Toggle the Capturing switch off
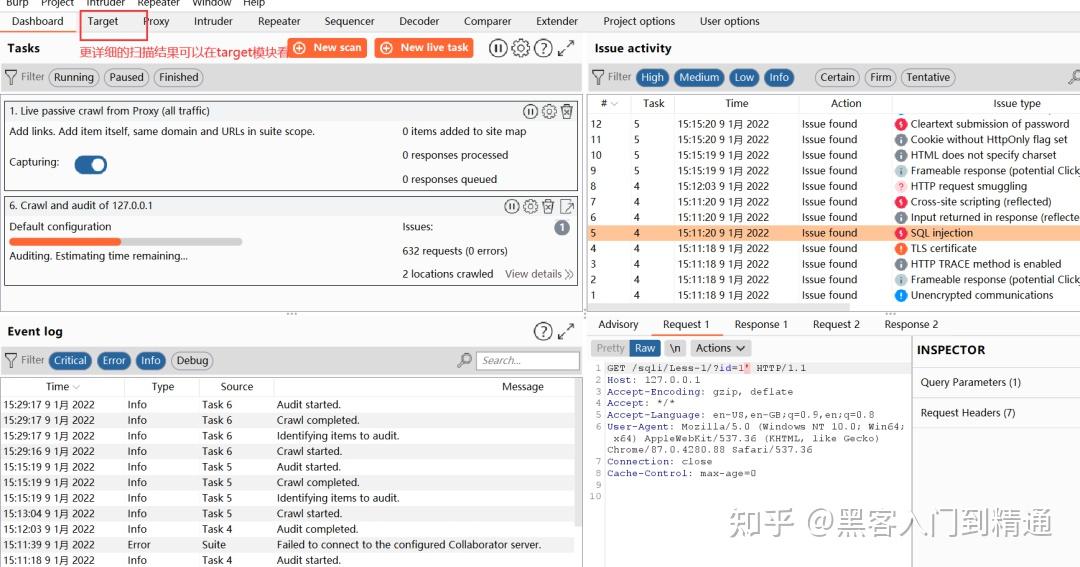The width and height of the screenshot is (1080, 567). pyautogui.click(x=91, y=165)
